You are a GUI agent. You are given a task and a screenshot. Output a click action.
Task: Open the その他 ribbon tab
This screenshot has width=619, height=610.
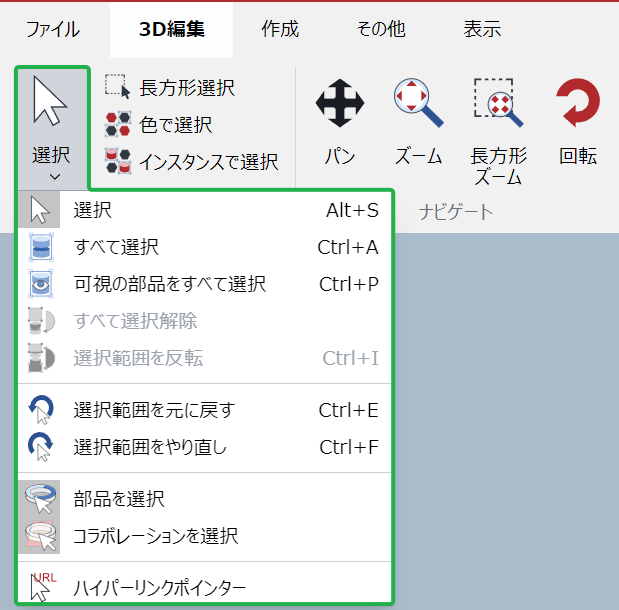381,30
